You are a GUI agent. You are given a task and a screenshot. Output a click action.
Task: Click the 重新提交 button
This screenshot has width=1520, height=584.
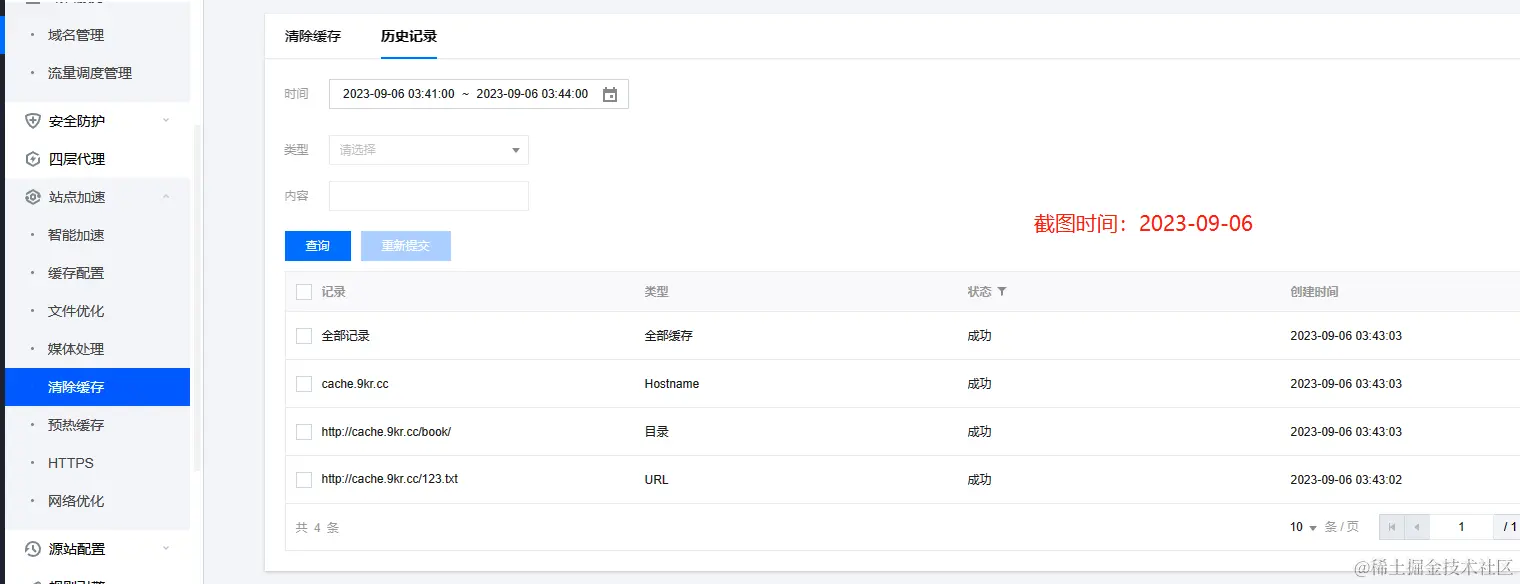pyautogui.click(x=406, y=246)
